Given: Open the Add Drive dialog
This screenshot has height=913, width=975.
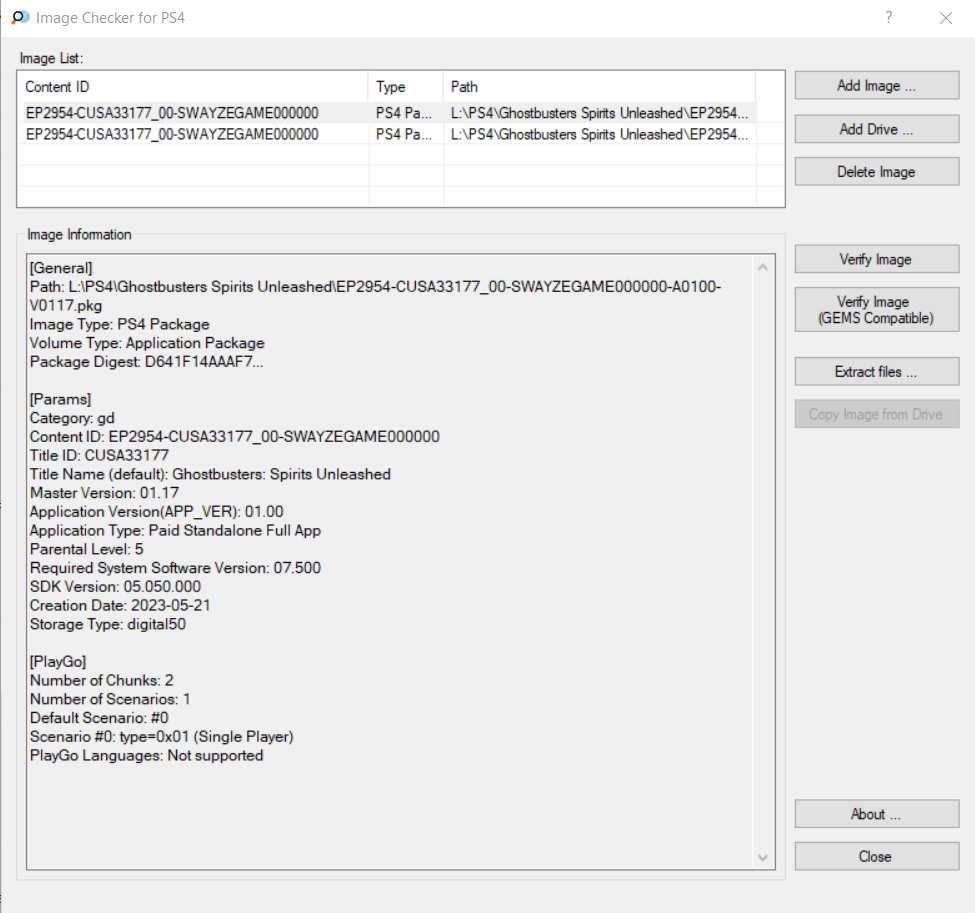Looking at the screenshot, I should (877, 129).
